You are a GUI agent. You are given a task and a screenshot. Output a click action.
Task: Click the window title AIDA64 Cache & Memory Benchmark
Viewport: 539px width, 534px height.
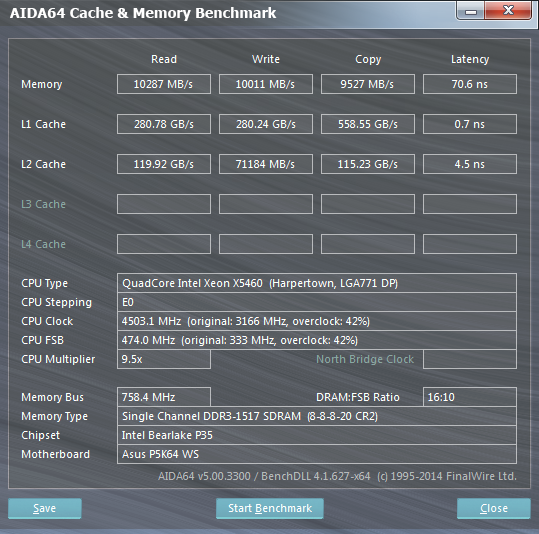(x=143, y=13)
